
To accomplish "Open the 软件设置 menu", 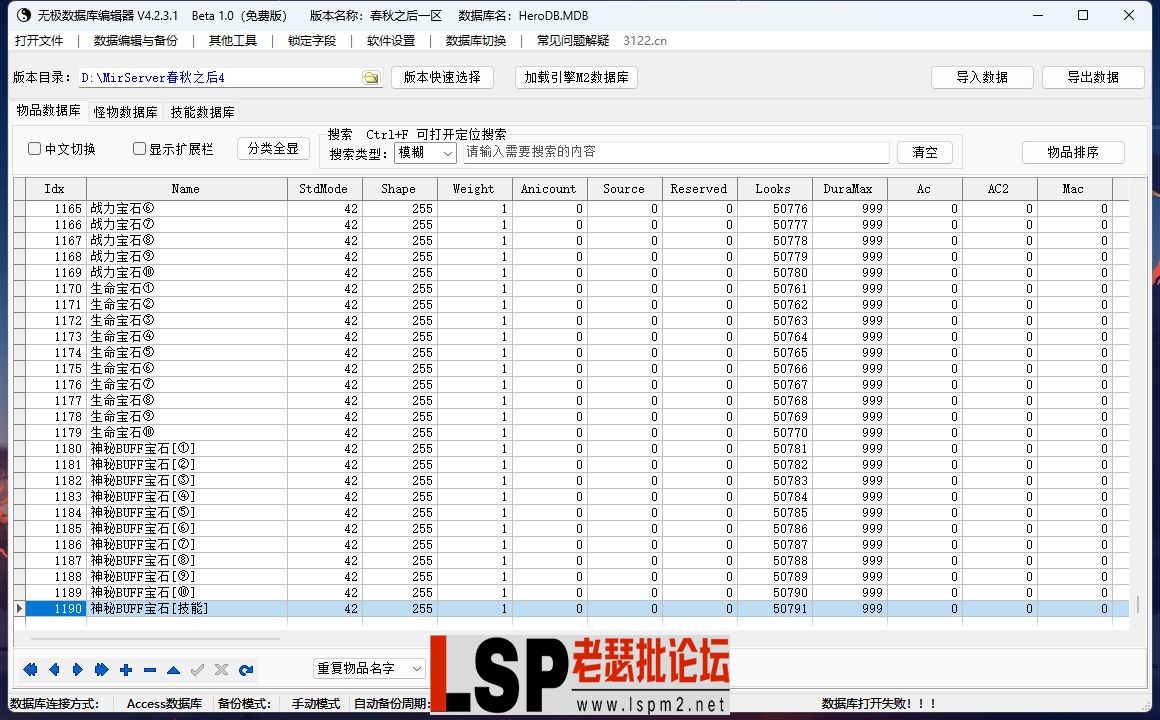I will point(391,41).
